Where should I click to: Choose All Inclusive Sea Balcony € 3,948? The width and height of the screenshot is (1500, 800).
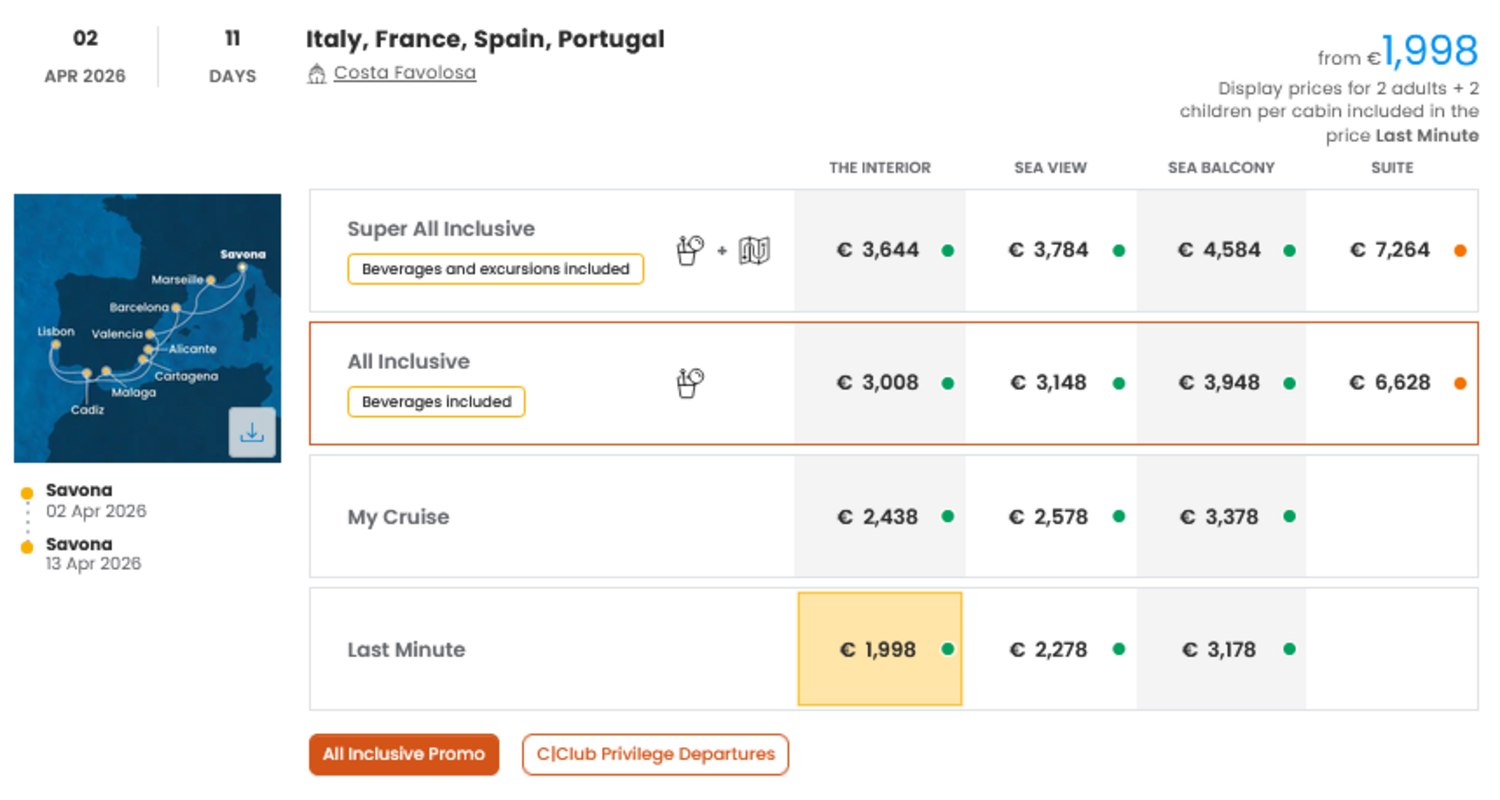1220,383
